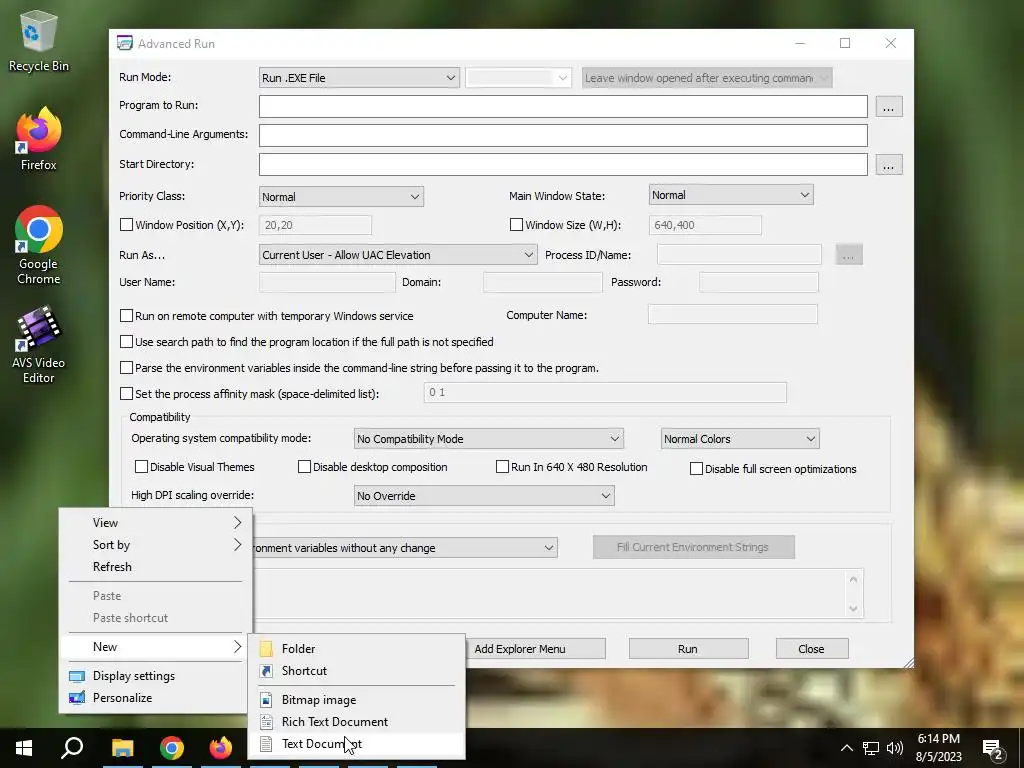Launch Chrome from the taskbar

point(172,748)
